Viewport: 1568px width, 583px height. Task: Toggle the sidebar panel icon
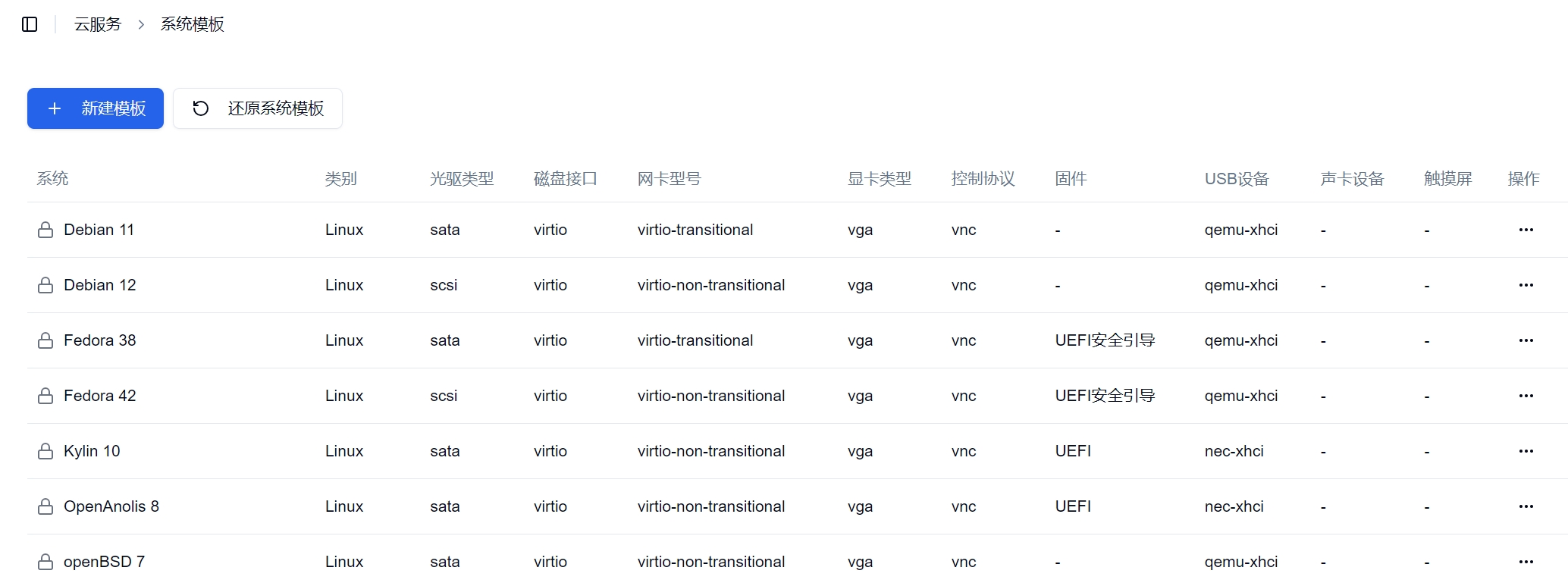point(30,24)
